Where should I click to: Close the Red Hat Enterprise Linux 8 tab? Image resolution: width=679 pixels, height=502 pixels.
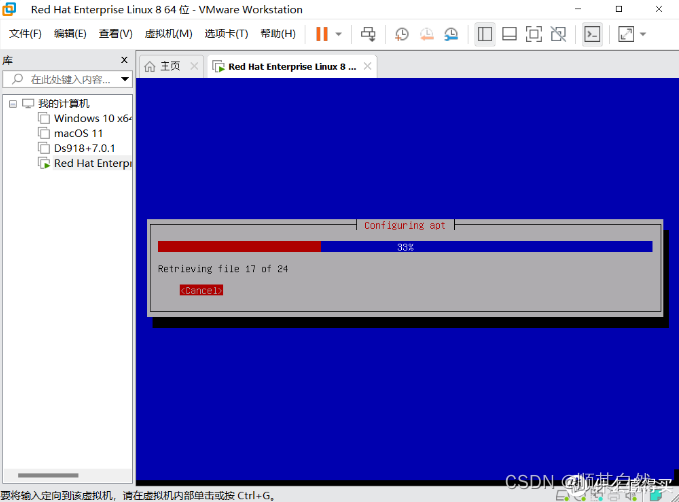[367, 66]
